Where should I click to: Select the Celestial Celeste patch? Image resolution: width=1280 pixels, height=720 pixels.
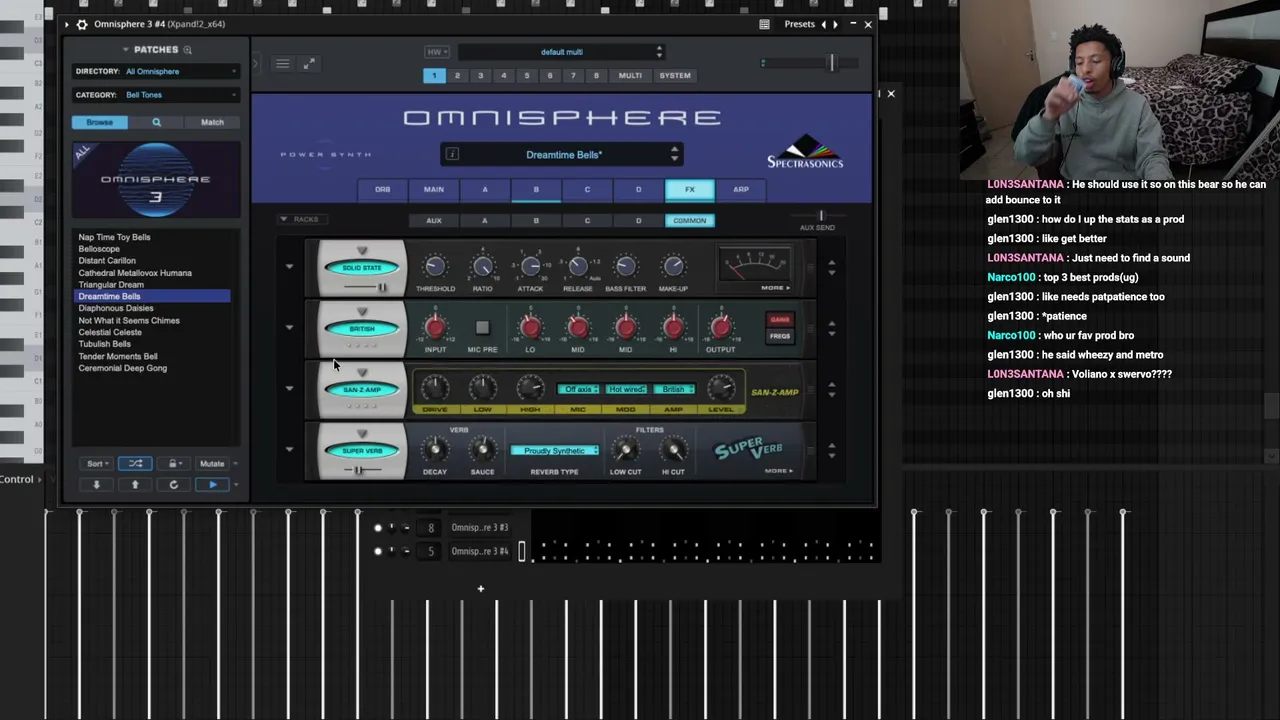point(110,332)
